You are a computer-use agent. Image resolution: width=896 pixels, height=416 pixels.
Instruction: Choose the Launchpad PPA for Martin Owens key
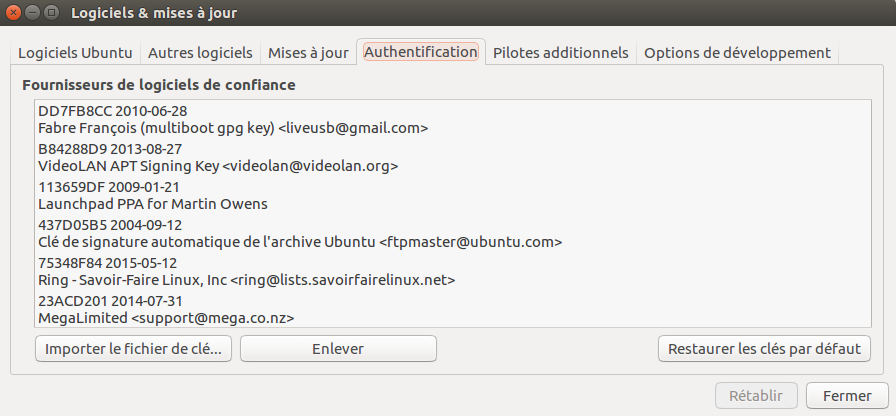[x=153, y=195]
